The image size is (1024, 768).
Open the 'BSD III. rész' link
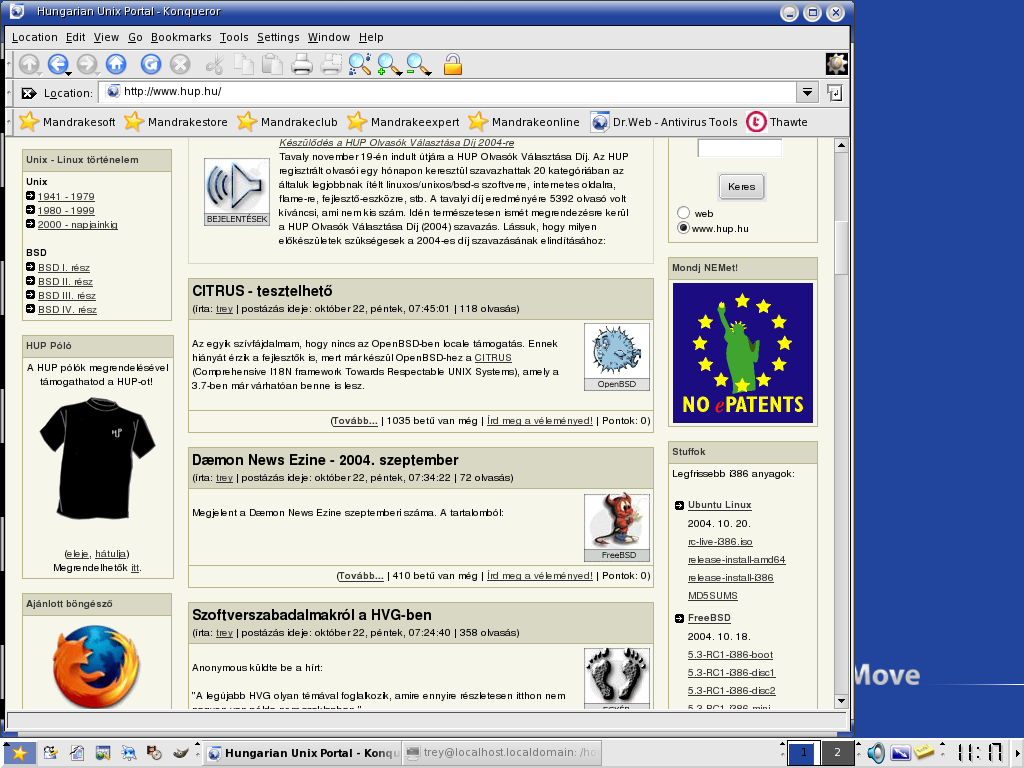tap(67, 296)
